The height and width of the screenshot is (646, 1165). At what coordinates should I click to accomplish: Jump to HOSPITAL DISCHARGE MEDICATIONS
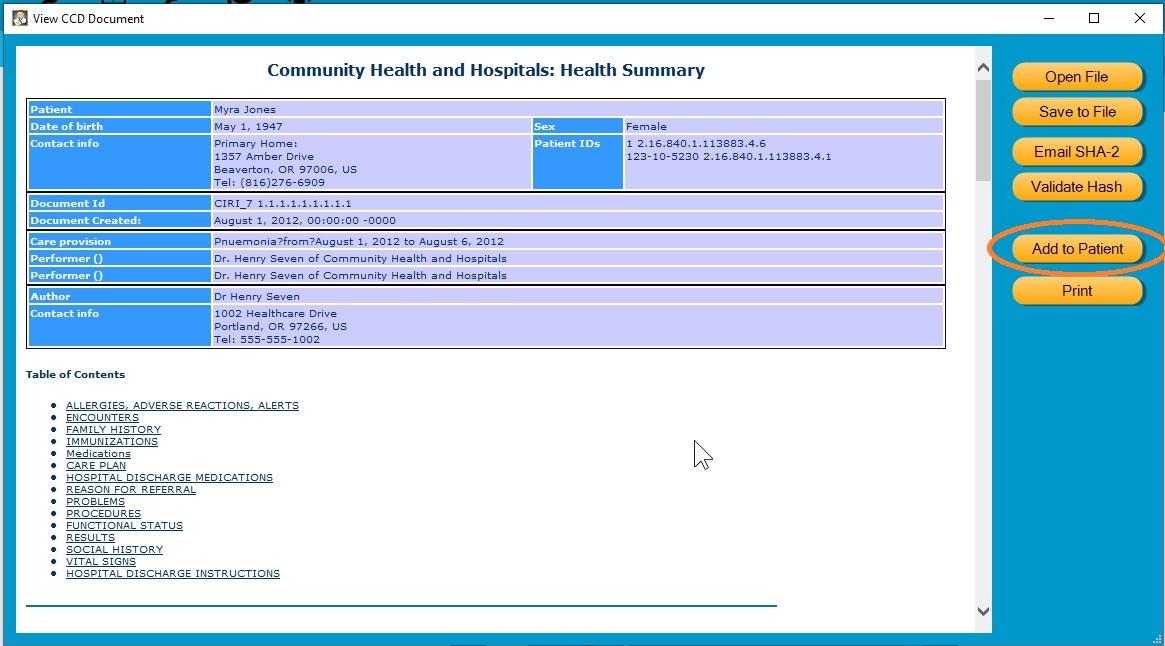click(x=169, y=477)
